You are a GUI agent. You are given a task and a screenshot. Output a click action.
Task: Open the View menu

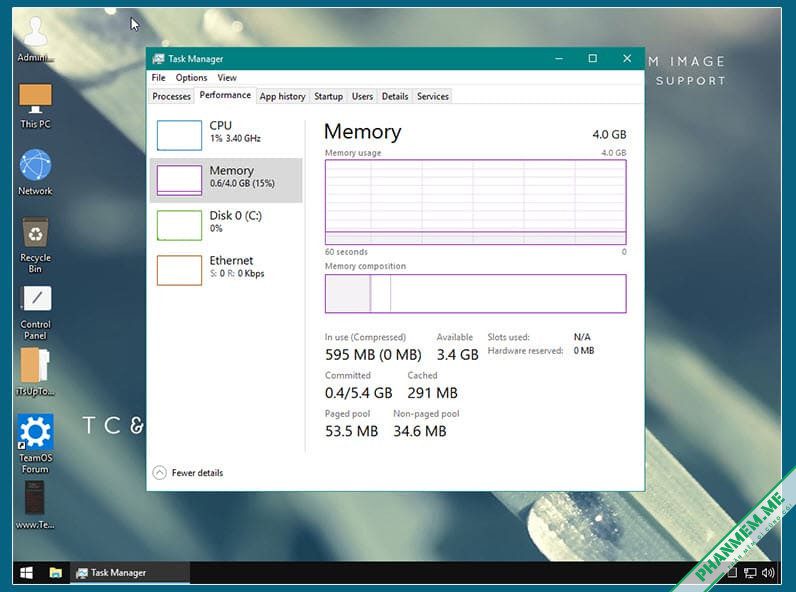[227, 78]
